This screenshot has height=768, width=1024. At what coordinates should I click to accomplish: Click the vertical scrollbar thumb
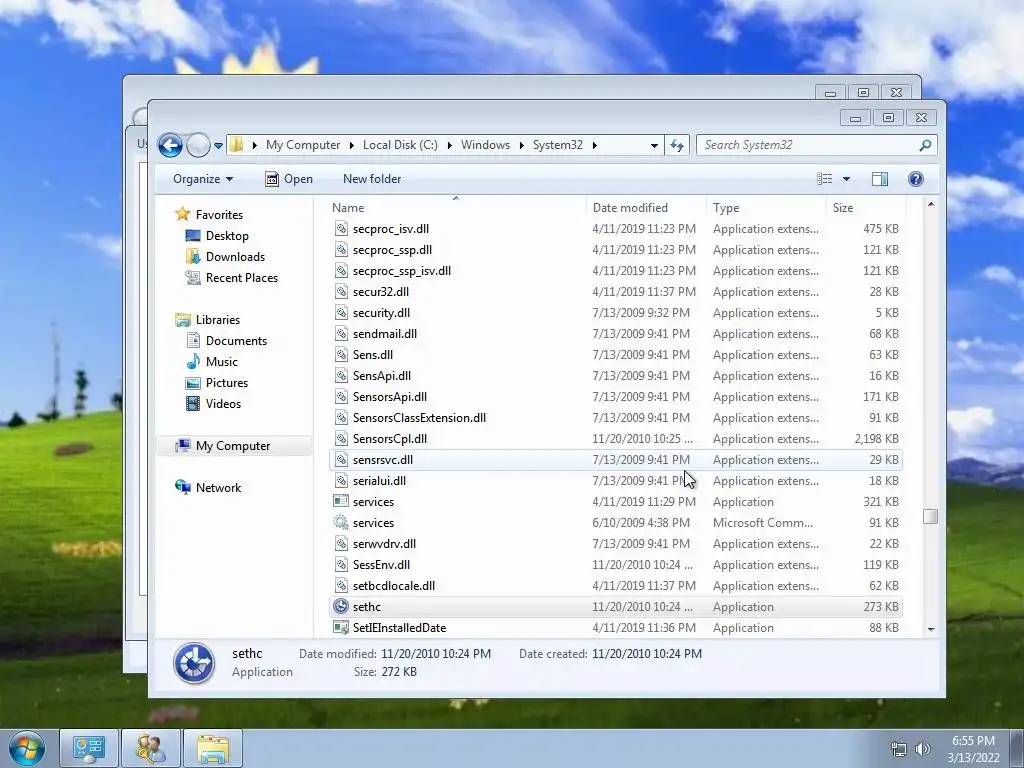pyautogui.click(x=931, y=516)
